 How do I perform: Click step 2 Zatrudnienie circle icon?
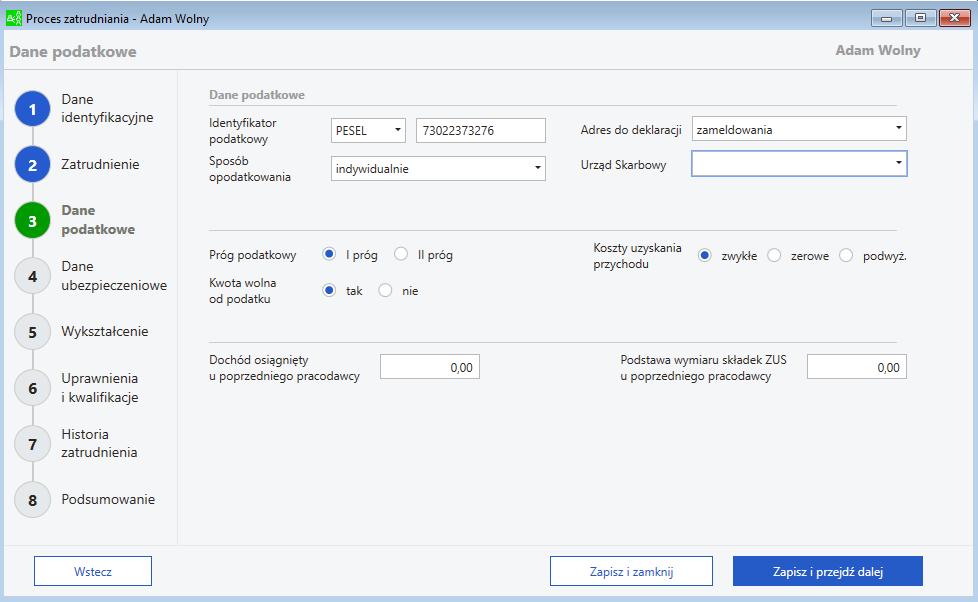32,165
